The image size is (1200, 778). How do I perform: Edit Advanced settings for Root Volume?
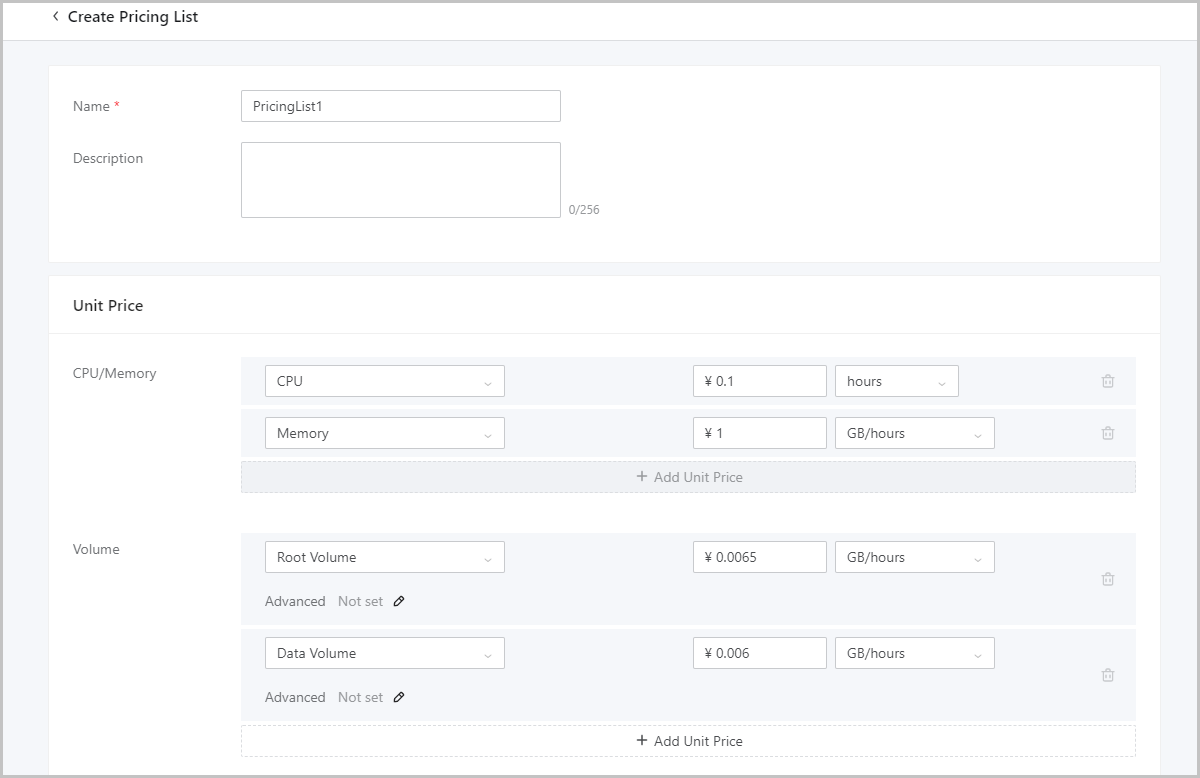(399, 601)
